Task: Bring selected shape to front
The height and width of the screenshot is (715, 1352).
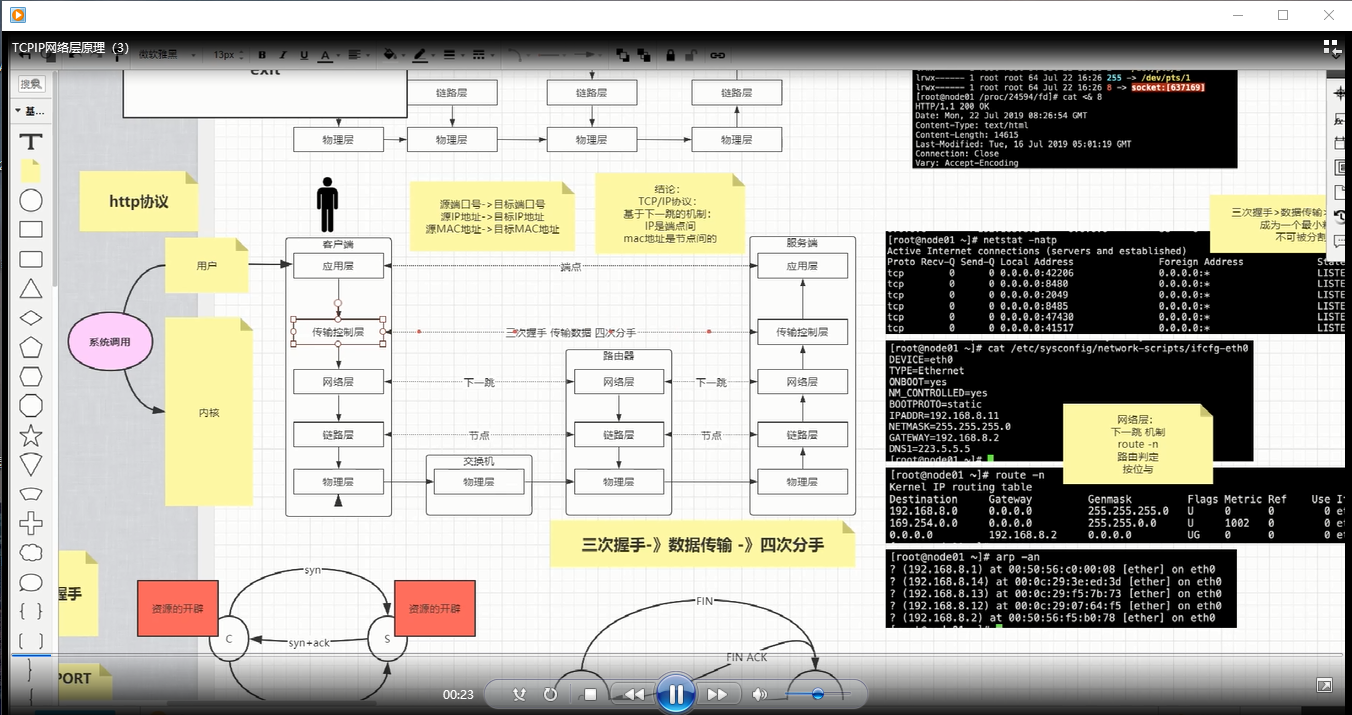Action: click(622, 55)
